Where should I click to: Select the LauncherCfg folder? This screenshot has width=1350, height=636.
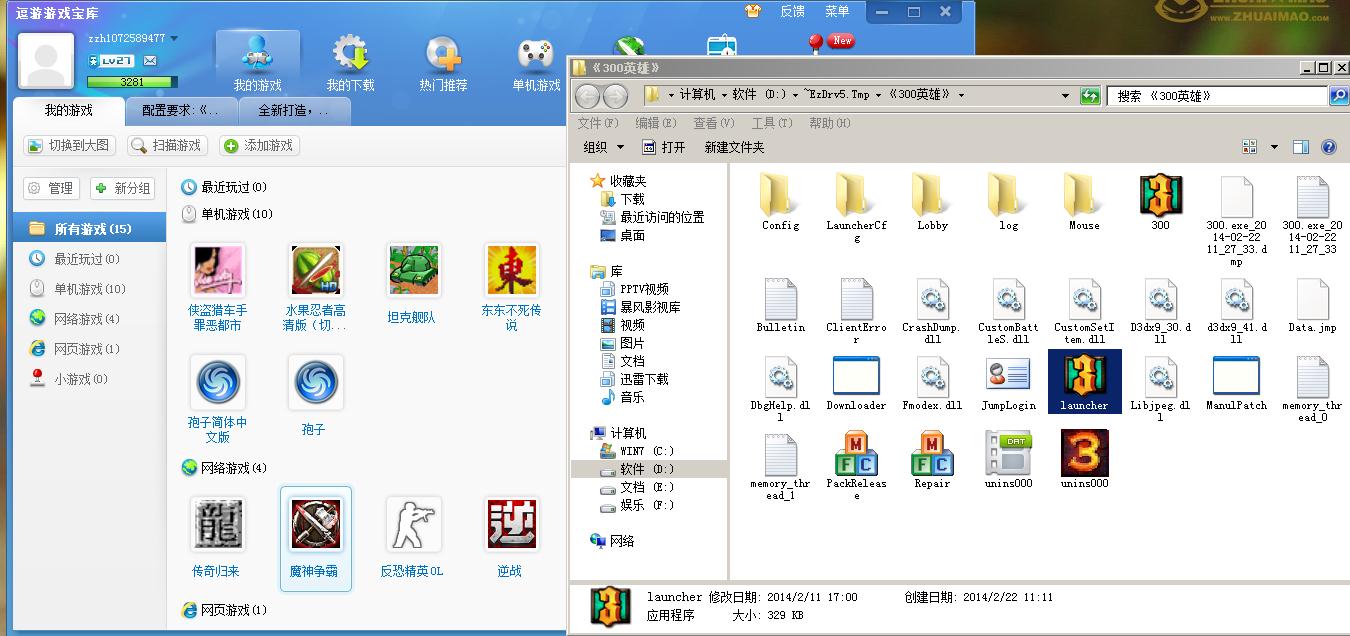[x=856, y=195]
